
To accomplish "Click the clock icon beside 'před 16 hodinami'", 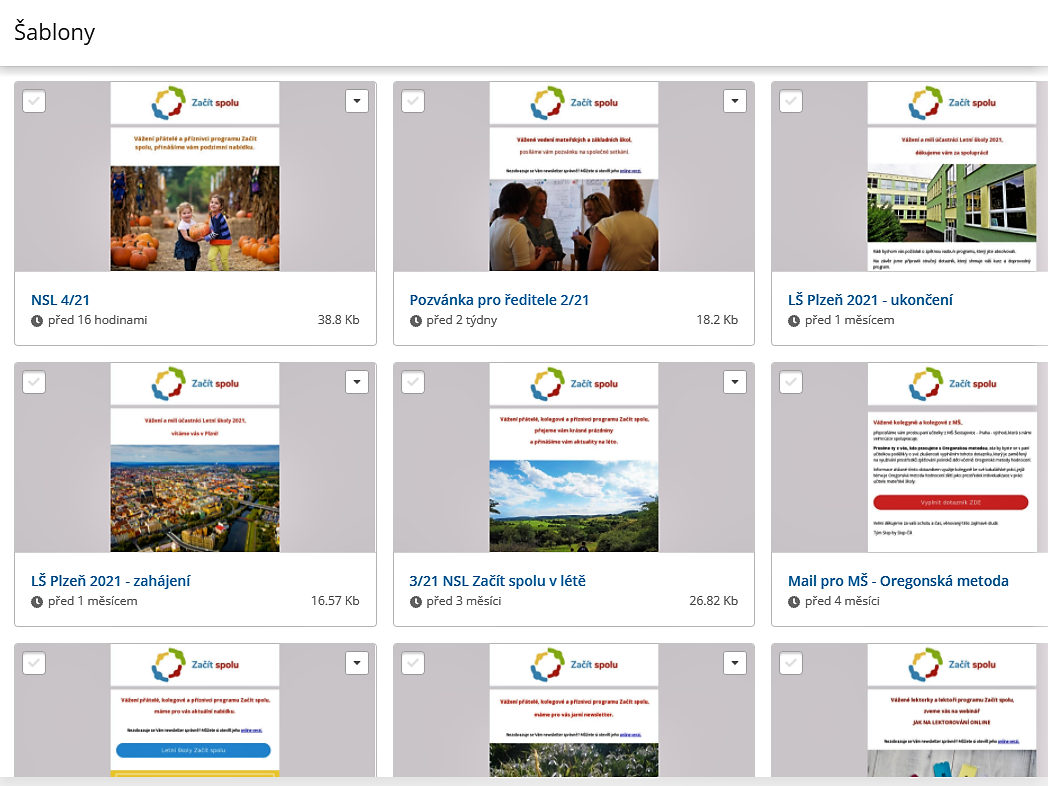I will 37,321.
